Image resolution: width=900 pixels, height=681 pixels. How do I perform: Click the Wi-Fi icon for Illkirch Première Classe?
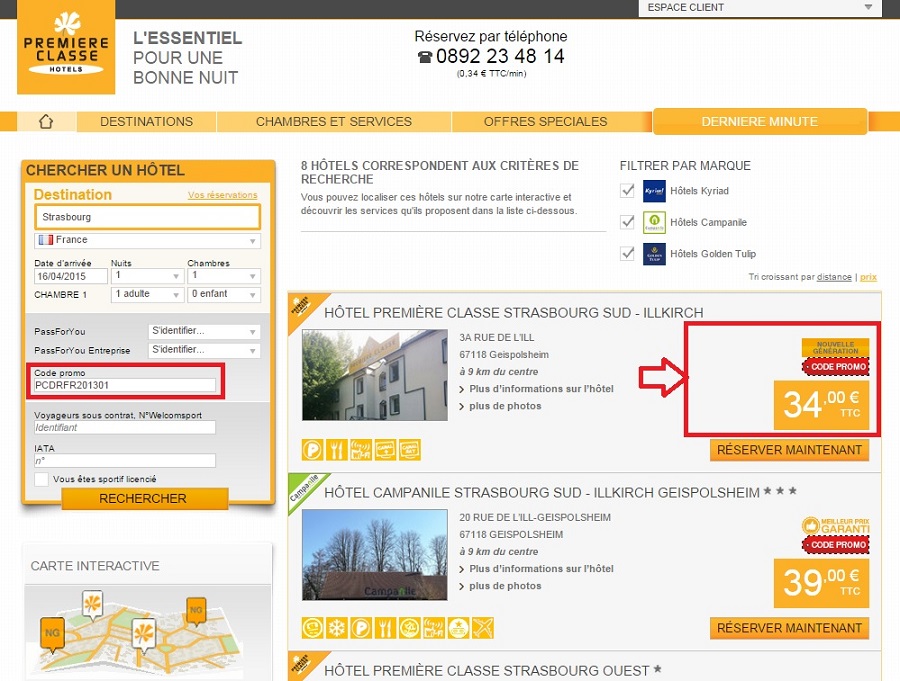(361, 450)
